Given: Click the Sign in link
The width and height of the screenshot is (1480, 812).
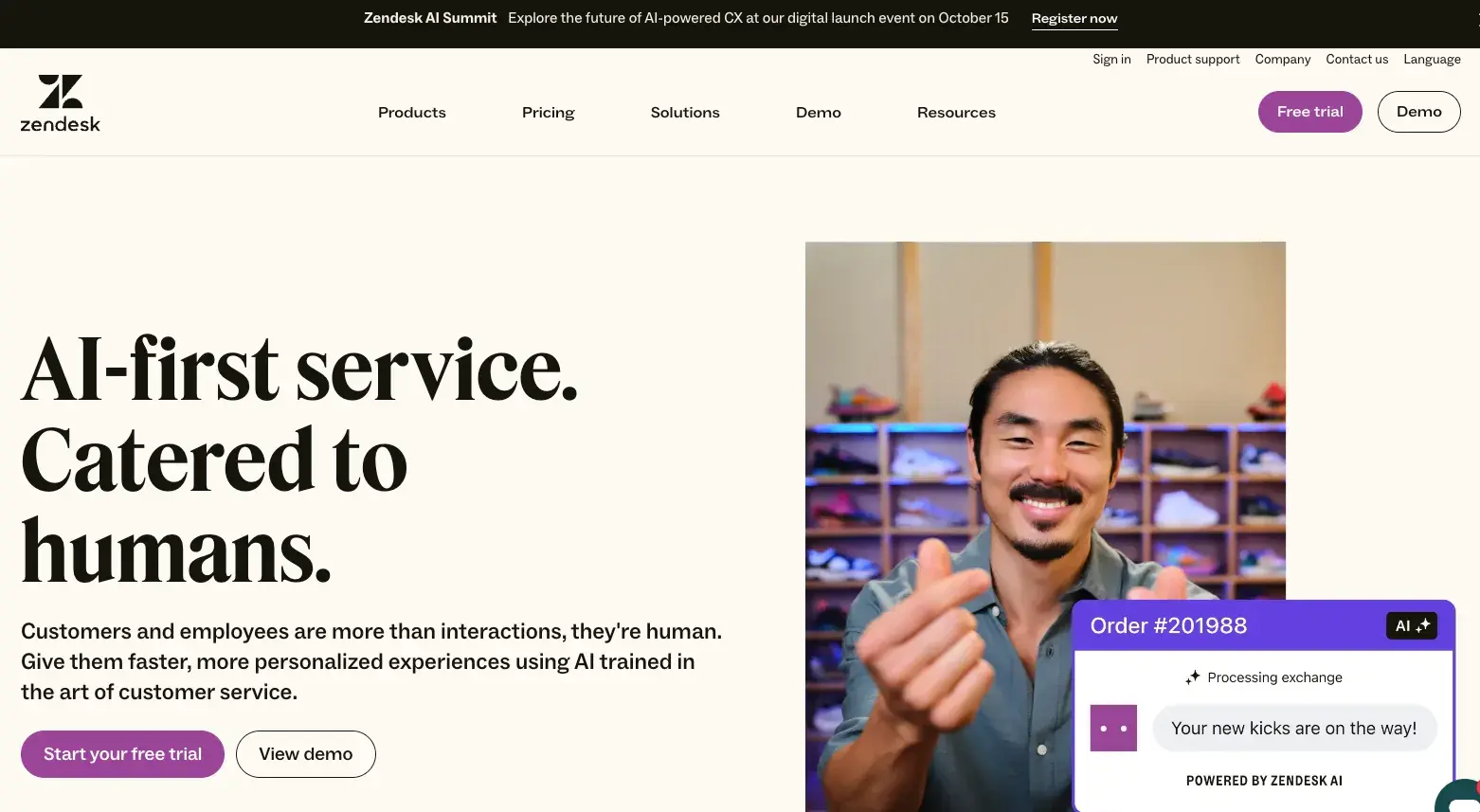Looking at the screenshot, I should pos(1110,59).
